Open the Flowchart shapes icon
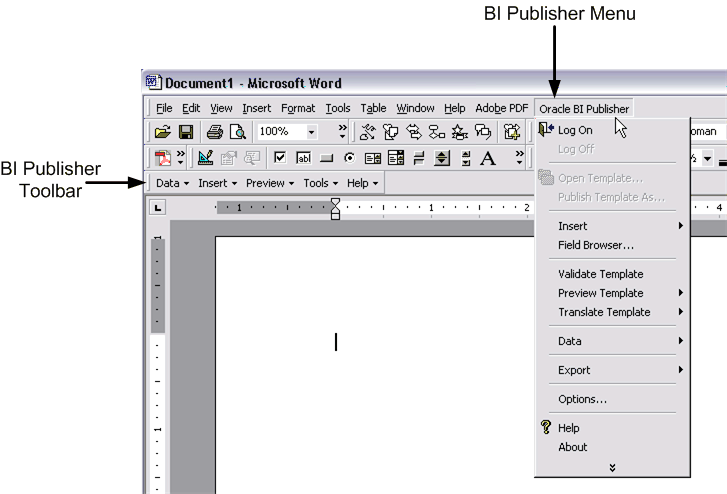The width and height of the screenshot is (727, 494). (436, 132)
